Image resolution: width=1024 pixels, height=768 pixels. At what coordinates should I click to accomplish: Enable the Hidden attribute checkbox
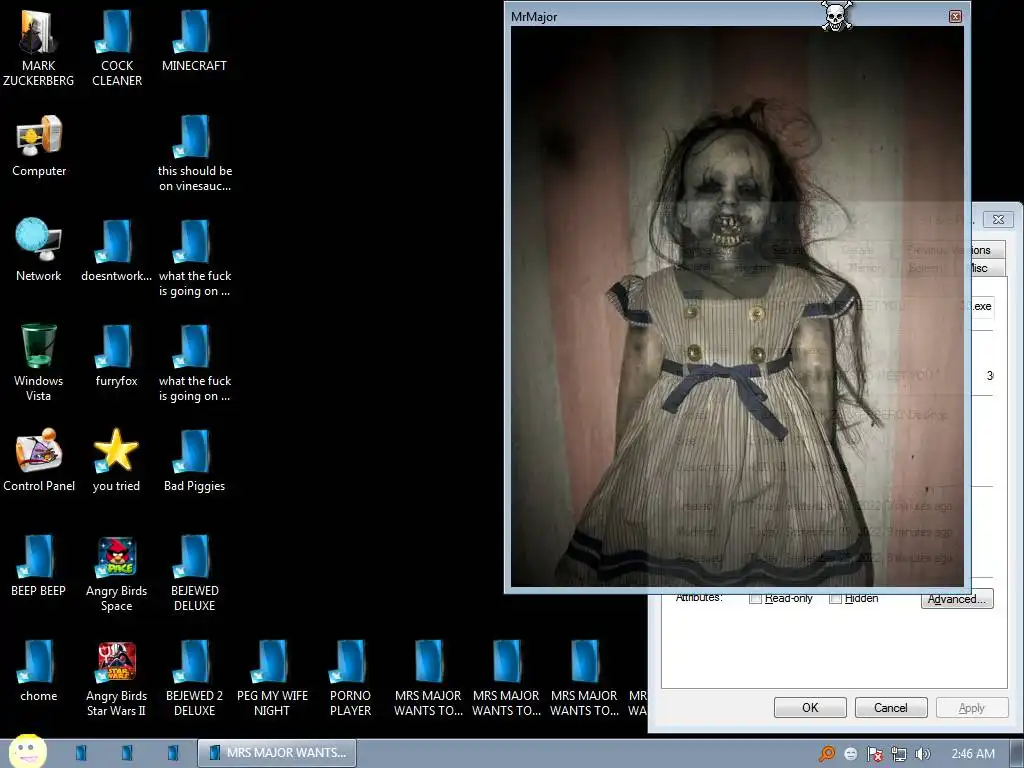click(x=835, y=599)
